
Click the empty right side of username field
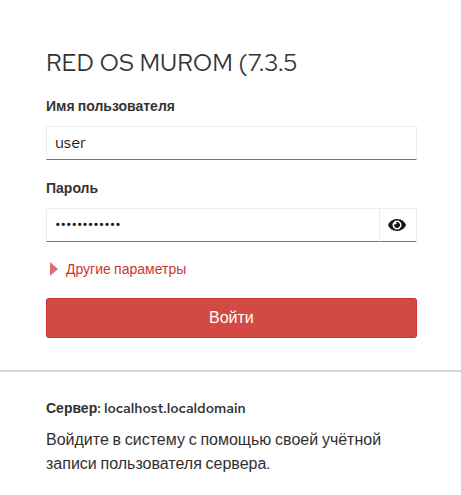(252, 143)
